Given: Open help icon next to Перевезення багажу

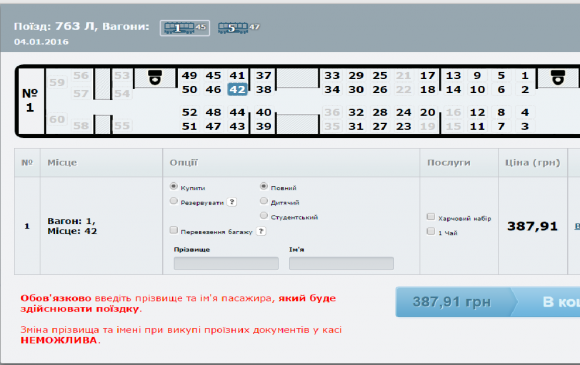Looking at the screenshot, I should coord(261,231).
